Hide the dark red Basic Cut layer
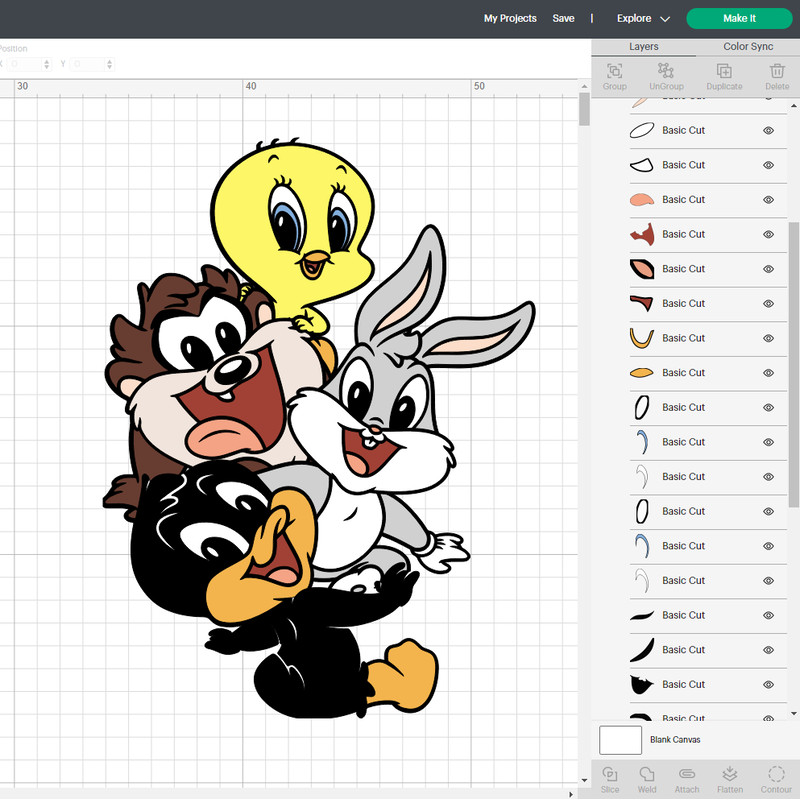Screen dimensions: 800x800 click(768, 234)
